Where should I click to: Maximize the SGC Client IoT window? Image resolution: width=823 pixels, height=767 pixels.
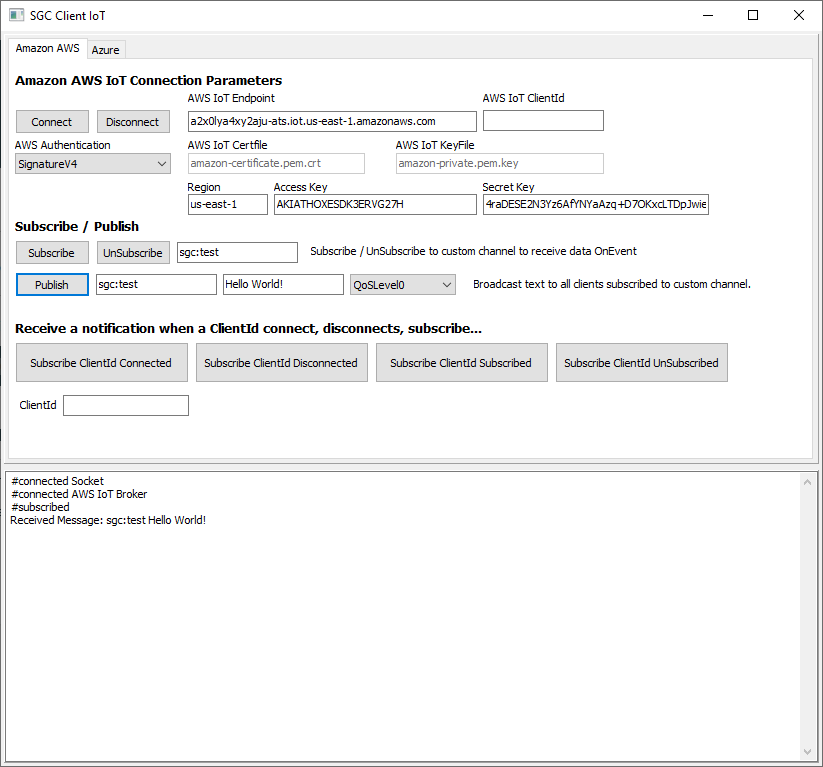tap(753, 15)
